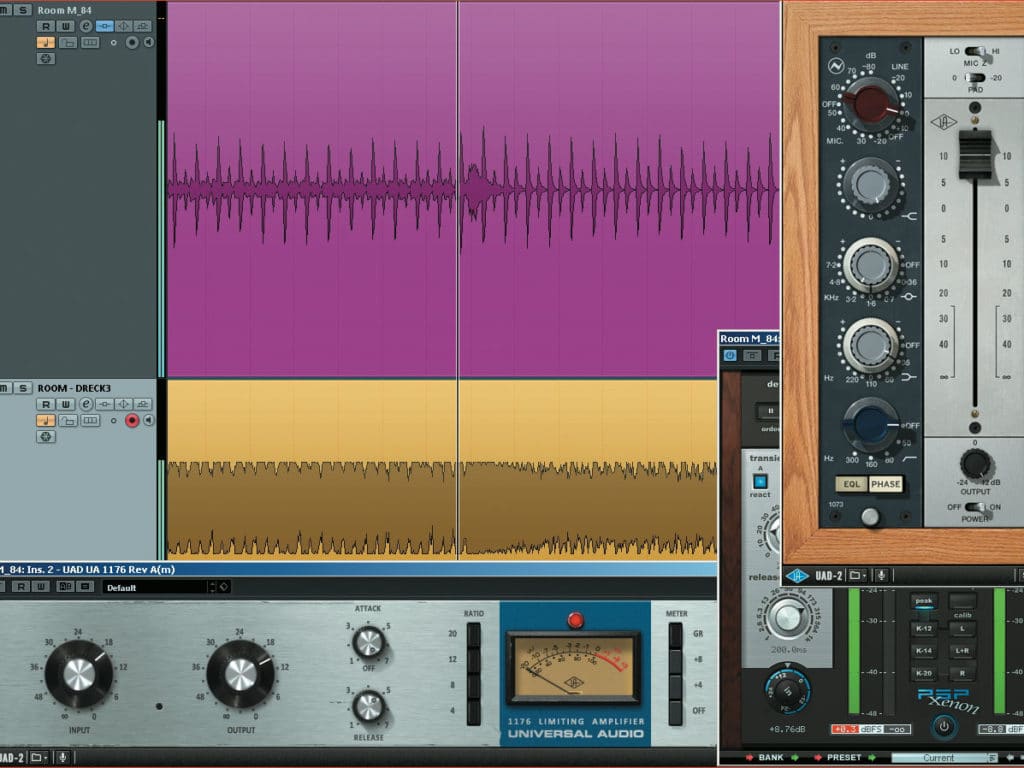Image resolution: width=1024 pixels, height=768 pixels.
Task: Open the Current preset dropdown in PSP Xenon
Action: (944, 758)
